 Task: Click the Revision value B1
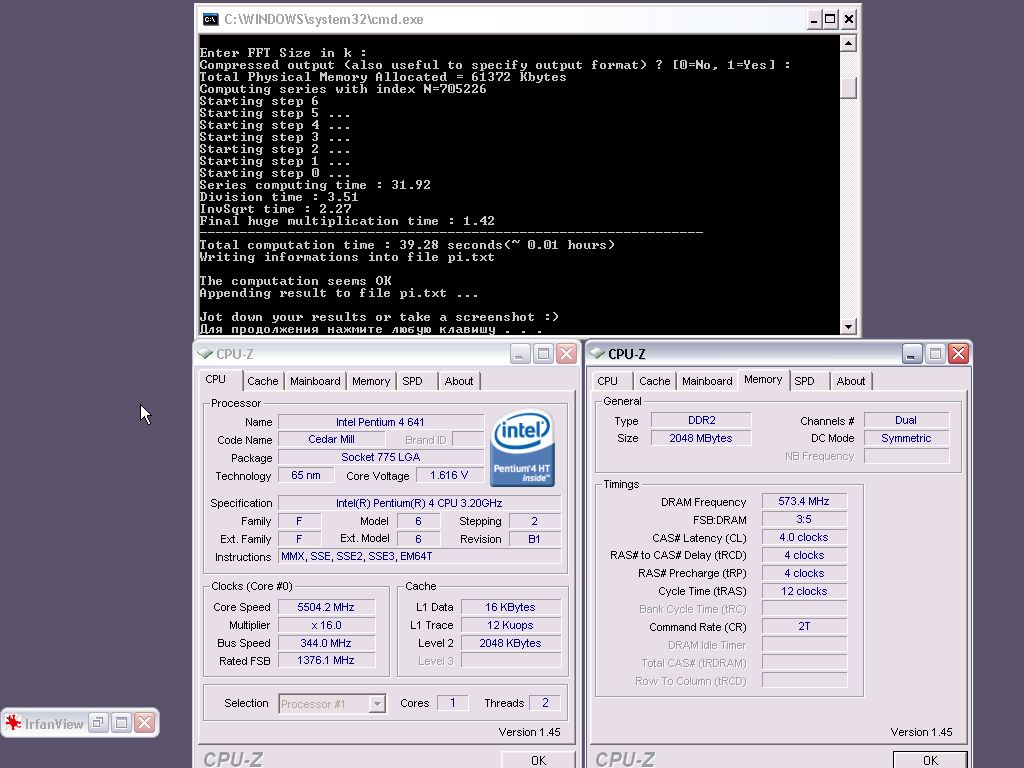(534, 539)
